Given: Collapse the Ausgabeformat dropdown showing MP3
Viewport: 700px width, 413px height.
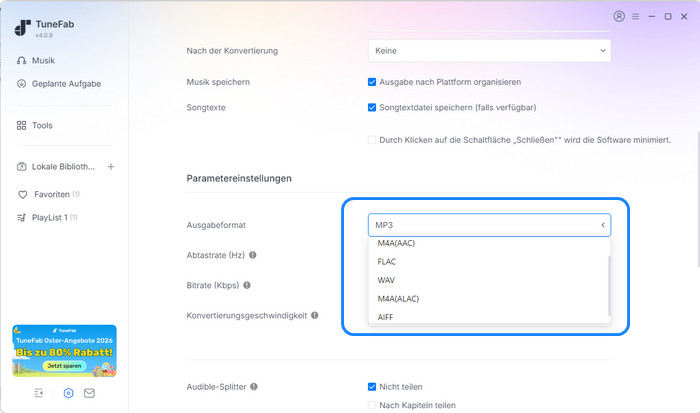Looking at the screenshot, I should [489, 225].
